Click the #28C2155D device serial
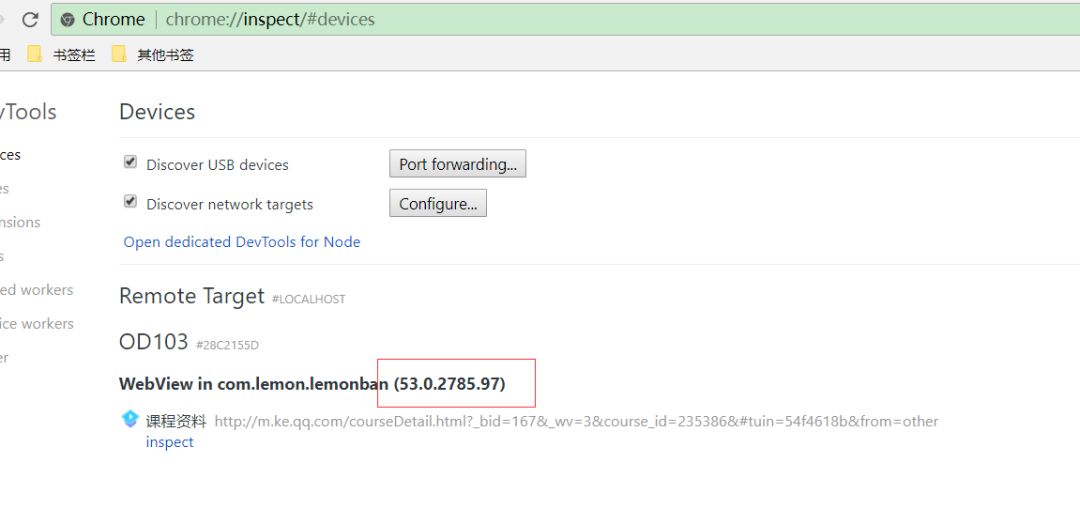Screen dimensions: 1080x509 click(227, 345)
